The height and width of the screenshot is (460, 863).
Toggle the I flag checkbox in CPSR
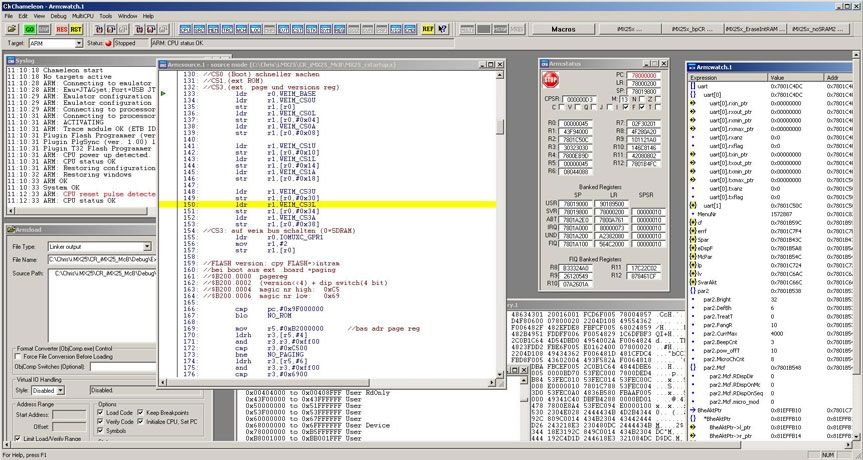click(x=625, y=107)
